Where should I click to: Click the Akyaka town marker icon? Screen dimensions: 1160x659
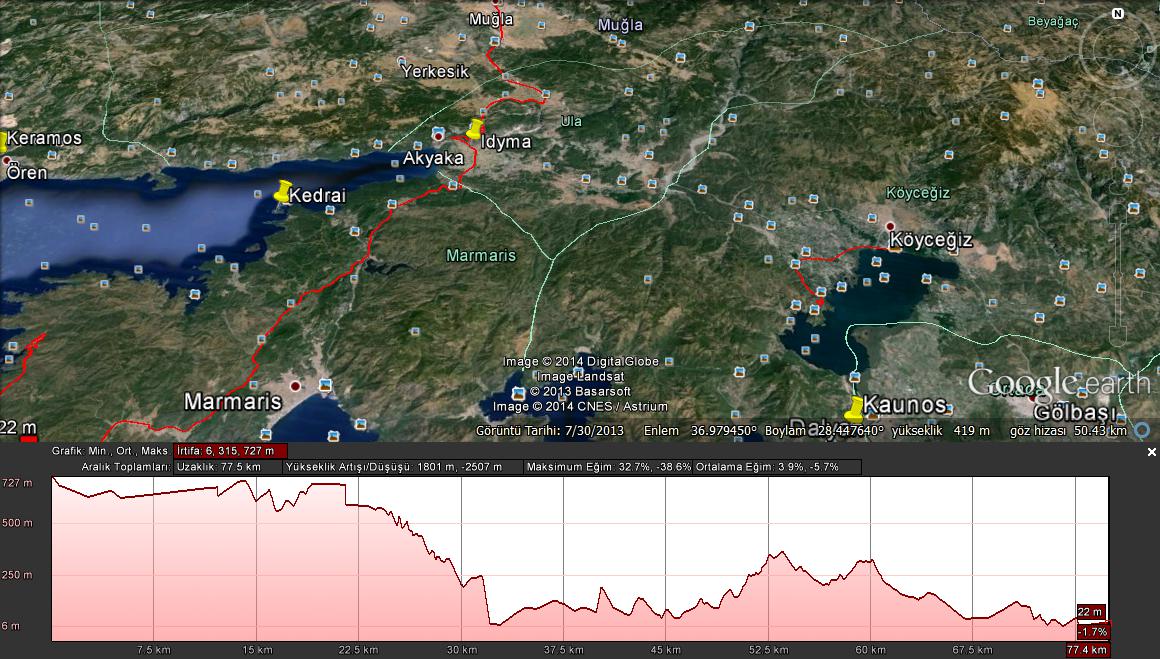point(438,134)
